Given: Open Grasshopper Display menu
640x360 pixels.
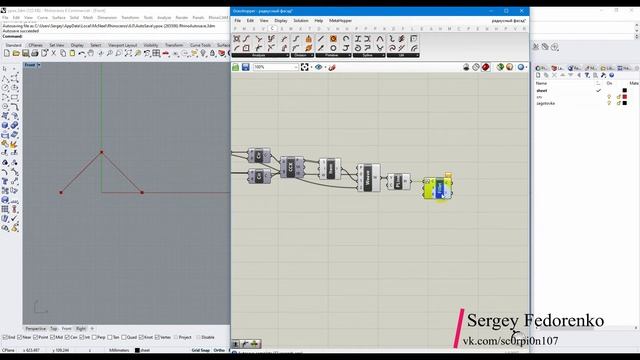Looking at the screenshot, I should [x=281, y=20].
